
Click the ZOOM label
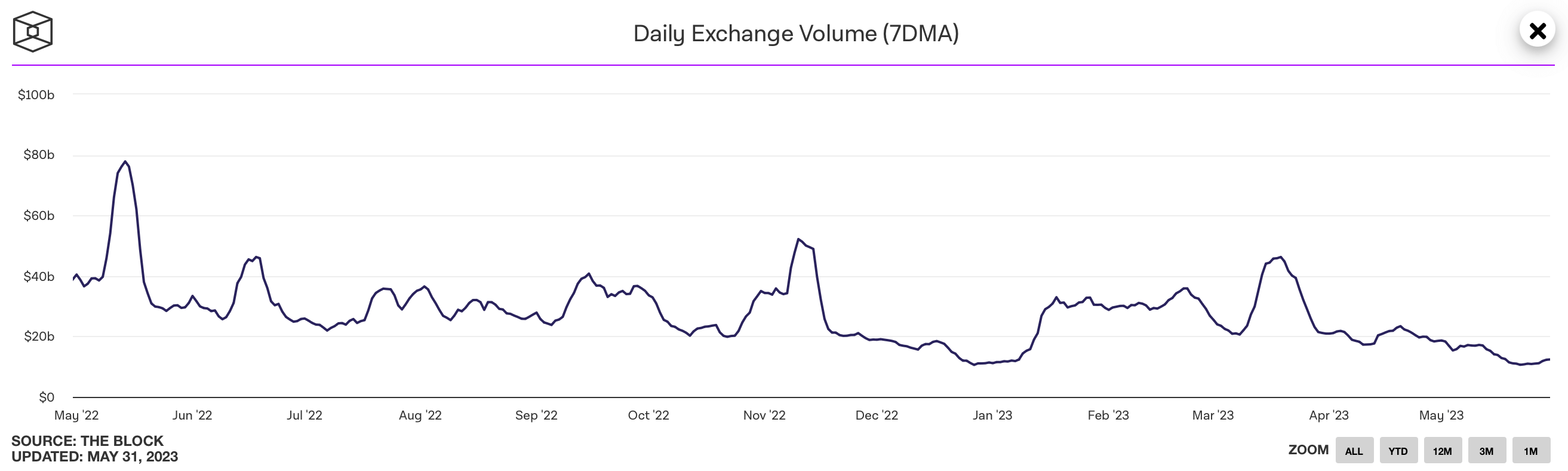click(1308, 449)
